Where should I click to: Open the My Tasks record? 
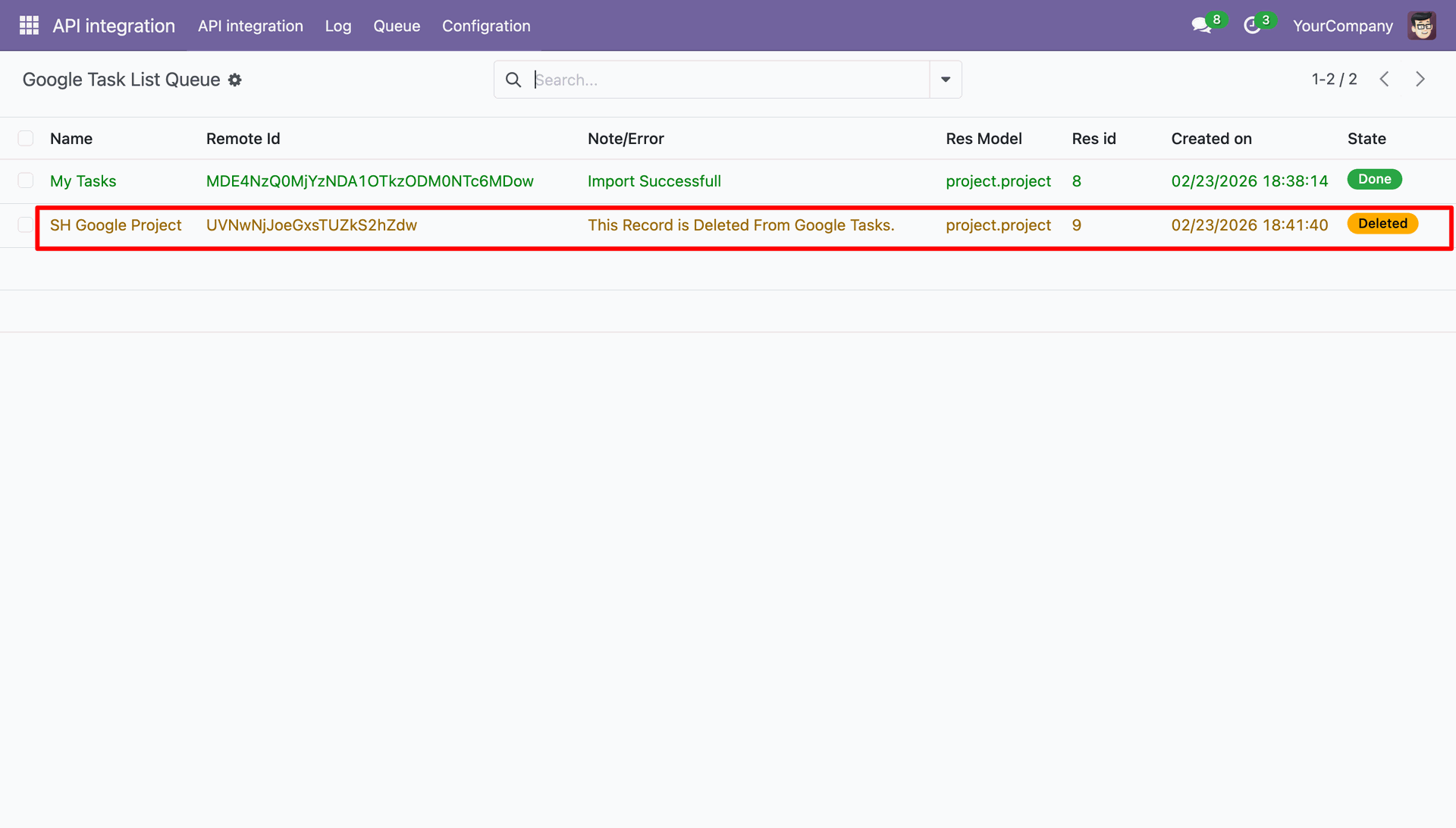[x=83, y=181]
